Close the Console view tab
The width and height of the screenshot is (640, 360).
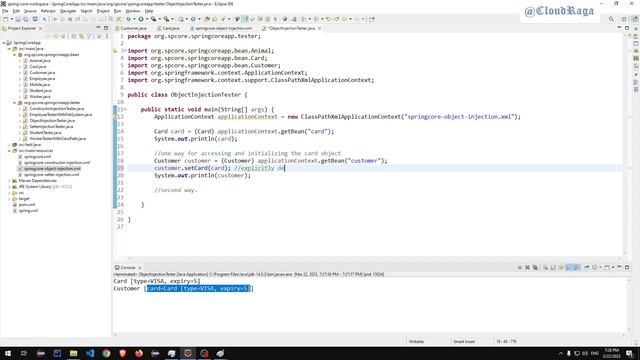point(140,268)
